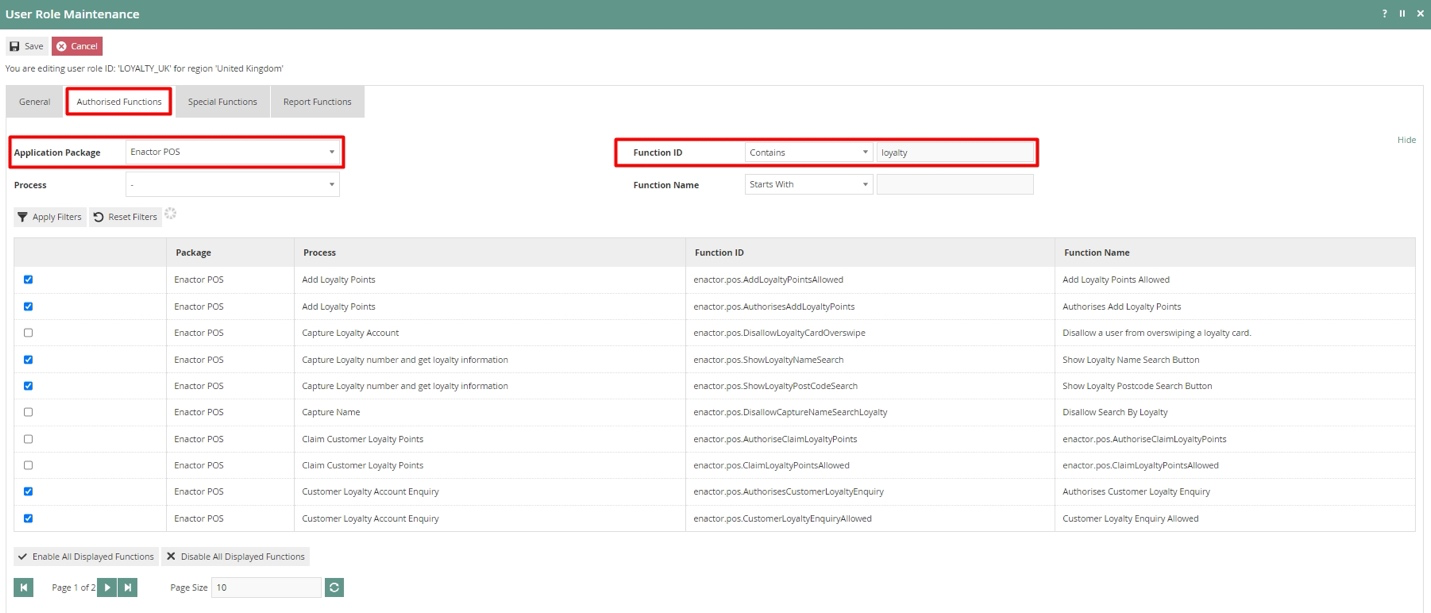Go to the last page with the skip-forward icon
Image resolution: width=1431 pixels, height=613 pixels.
pyautogui.click(x=125, y=587)
